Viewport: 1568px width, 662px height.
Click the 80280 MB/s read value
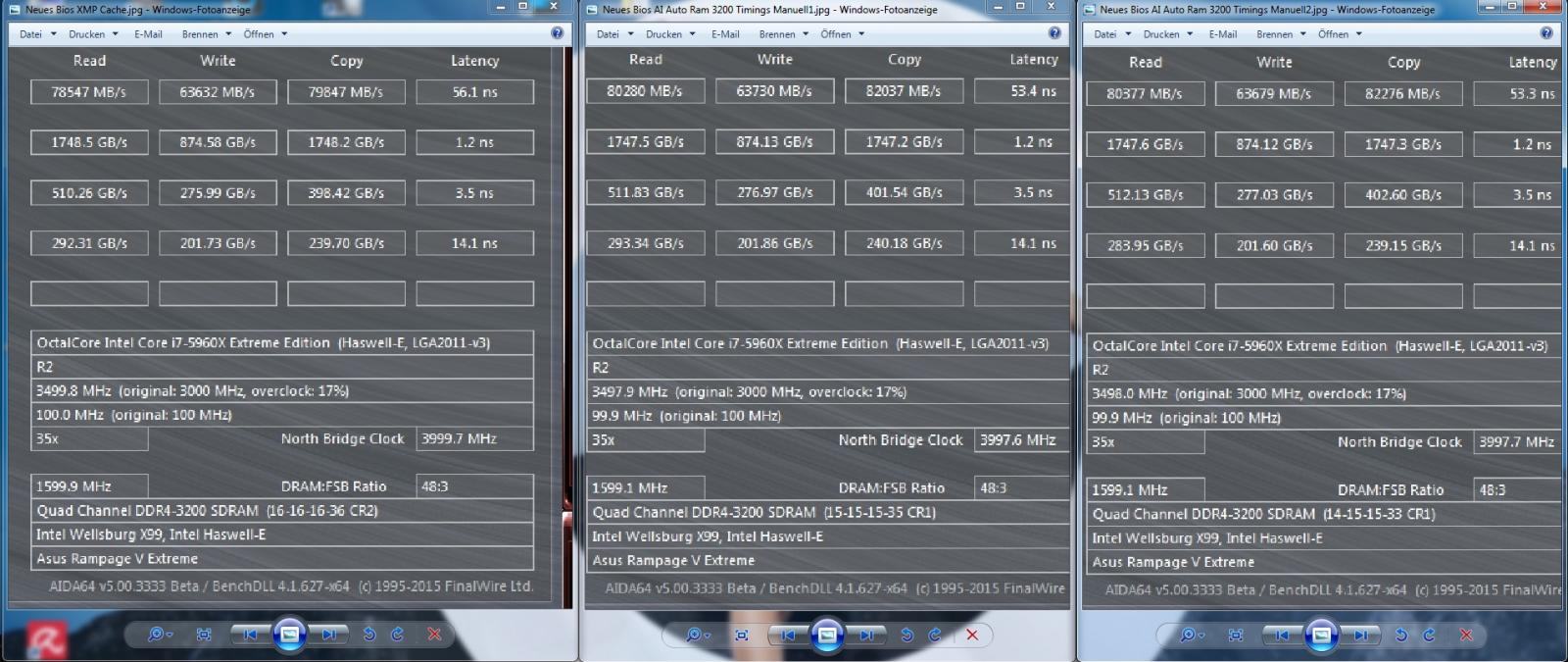(x=645, y=91)
